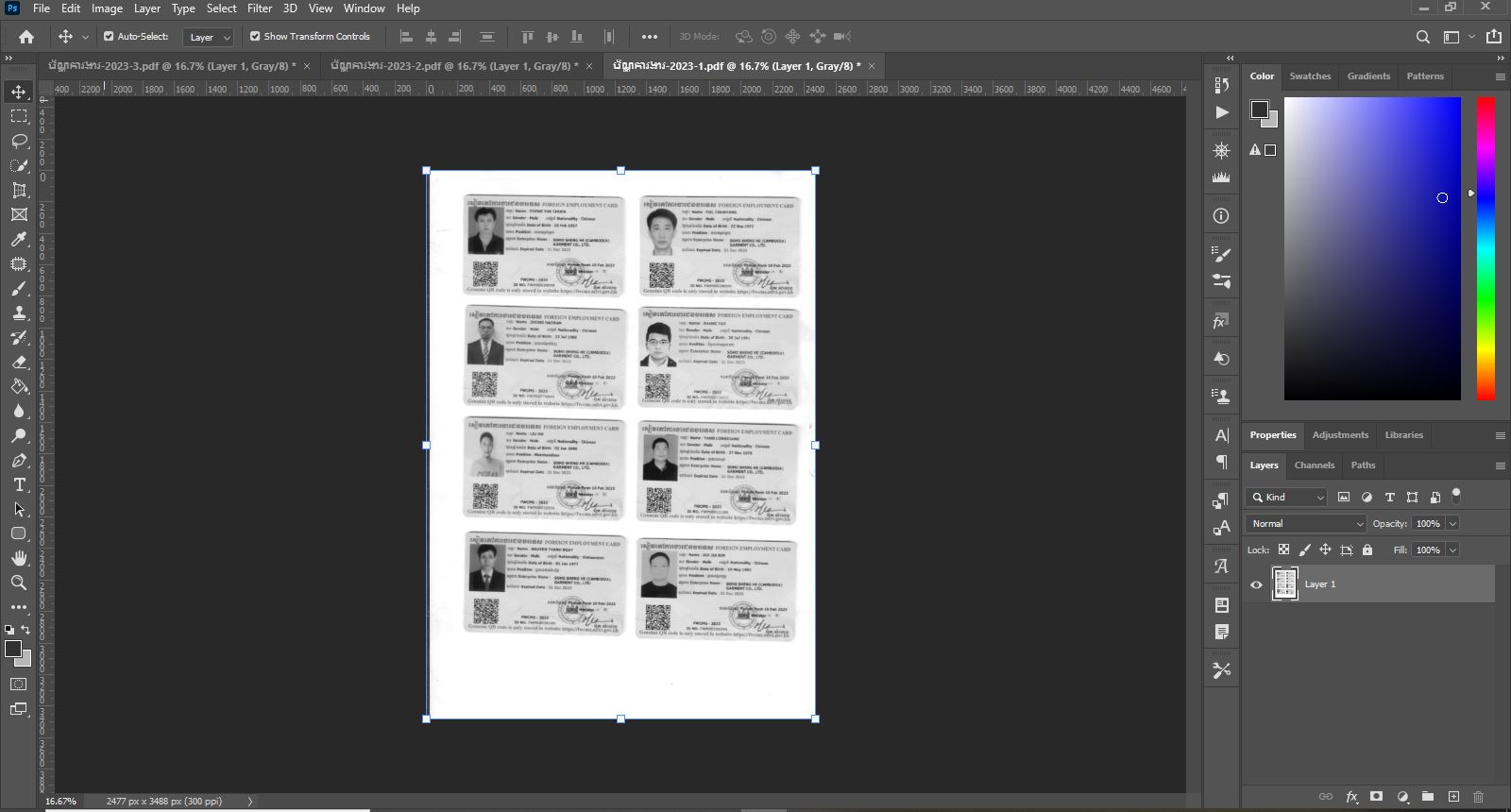The width and height of the screenshot is (1511, 812).
Task: Select the Crop tool
Action: point(19,190)
